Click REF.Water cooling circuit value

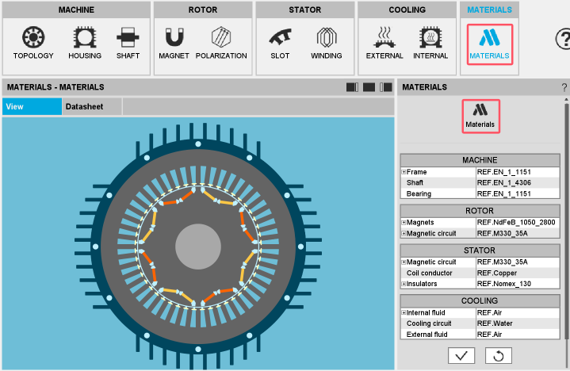click(x=518, y=323)
